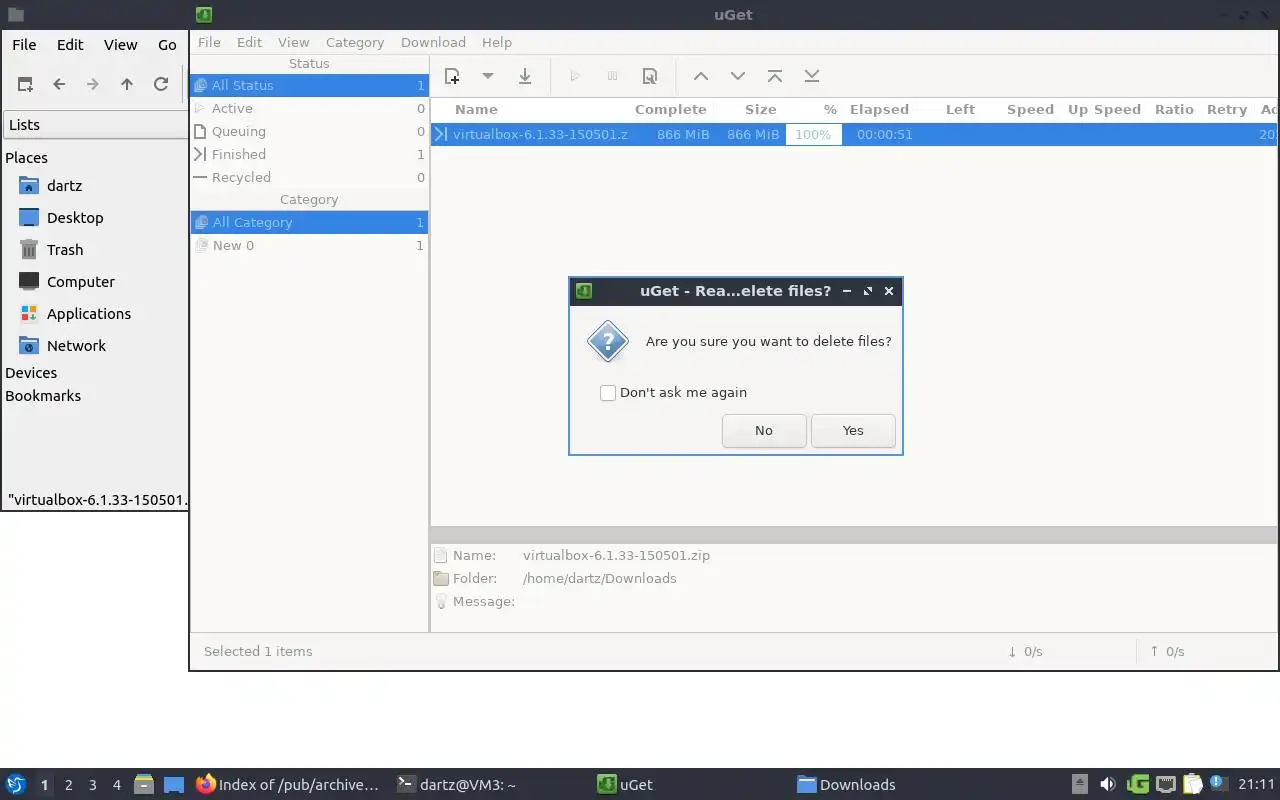This screenshot has height=800, width=1280.
Task: Click the uGet tray icon
Action: [x=1137, y=785]
